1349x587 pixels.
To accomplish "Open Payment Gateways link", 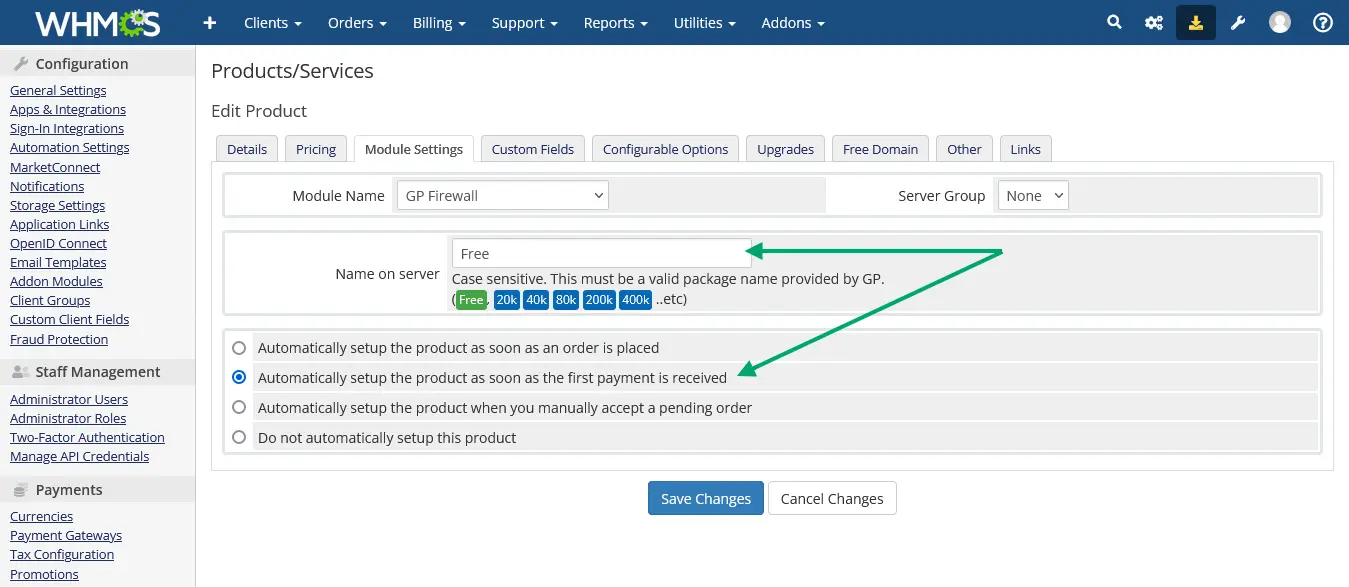I will 66,535.
